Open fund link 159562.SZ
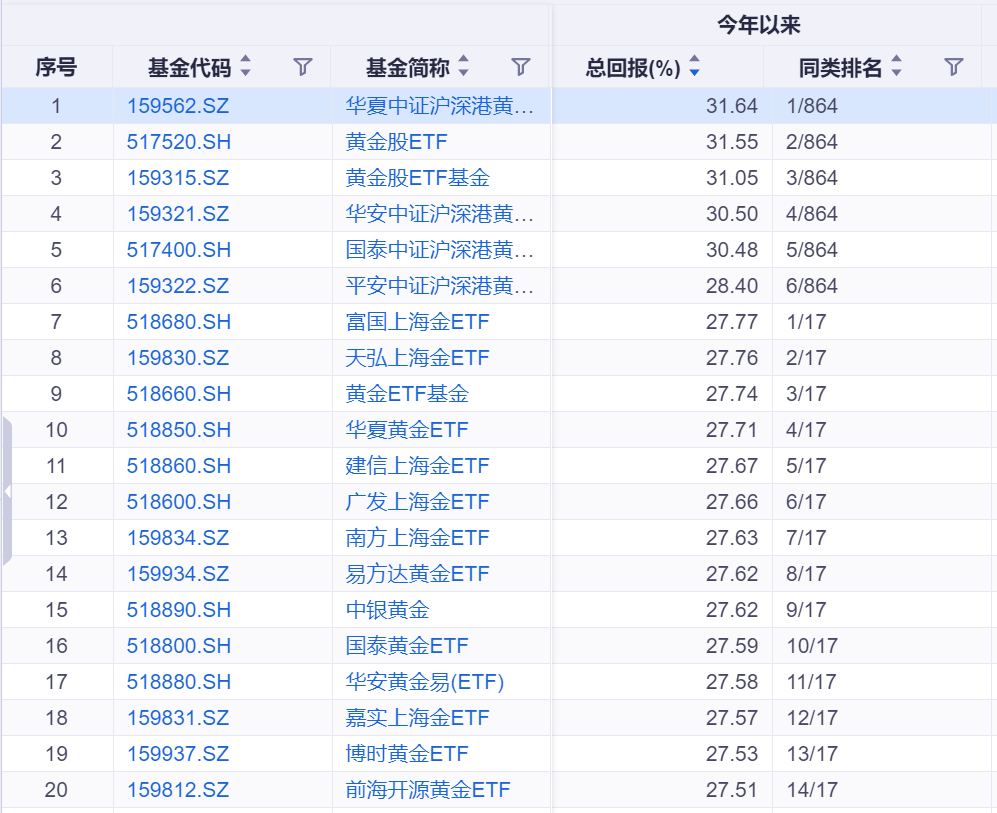 178,105
